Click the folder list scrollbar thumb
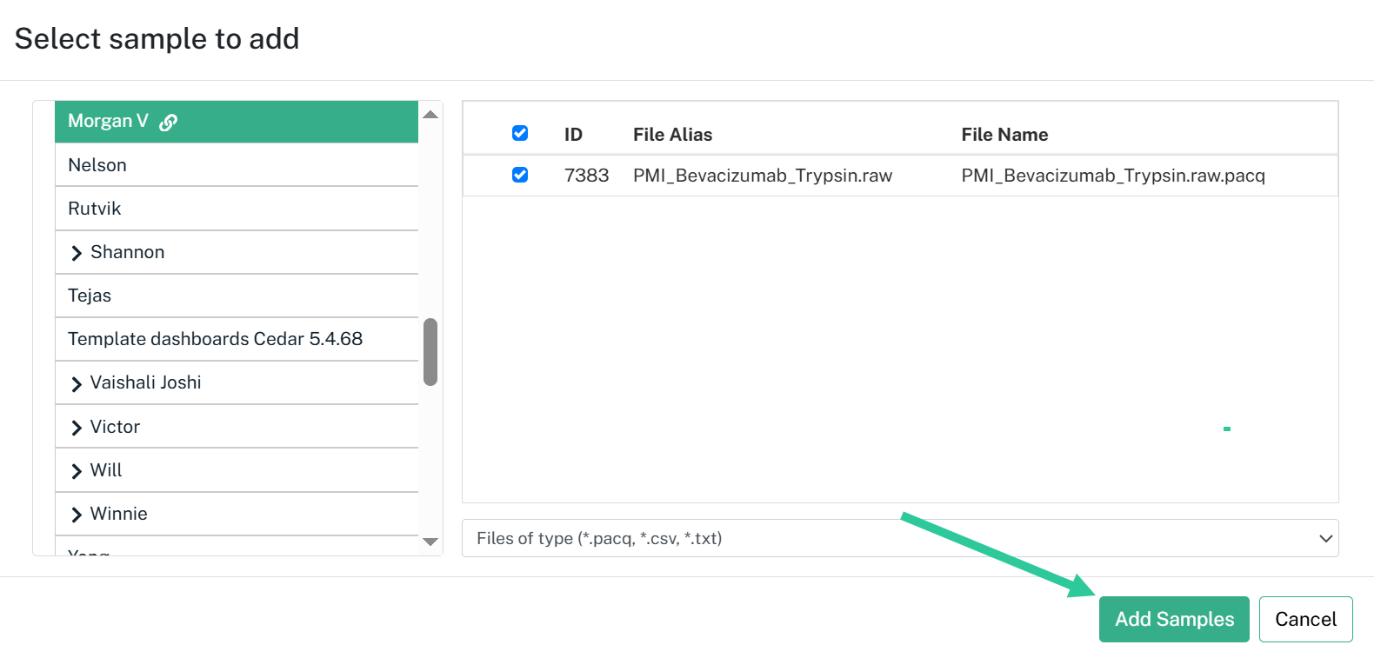This screenshot has width=1374, height=658. (x=430, y=352)
